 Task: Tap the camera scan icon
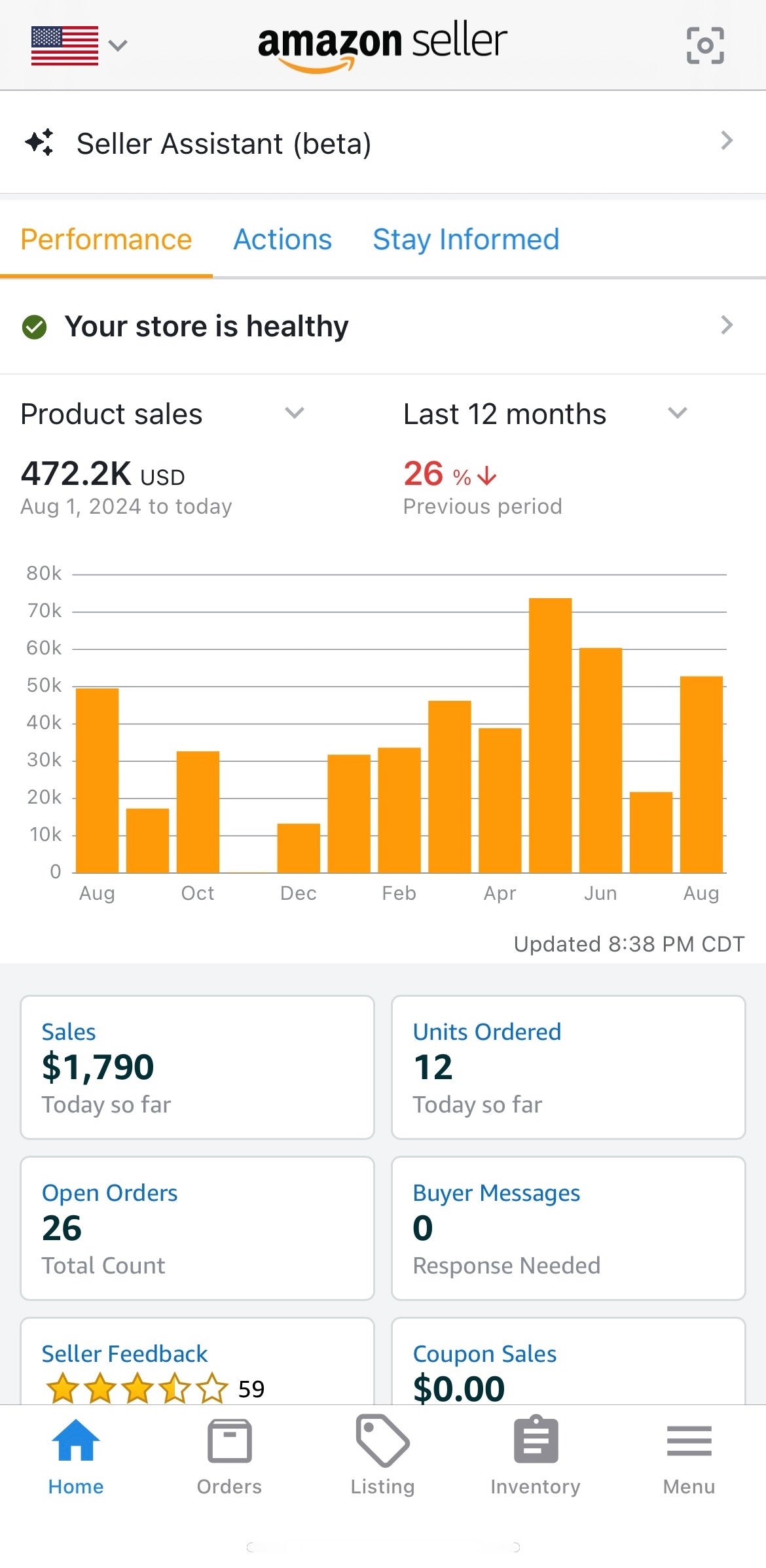(705, 45)
